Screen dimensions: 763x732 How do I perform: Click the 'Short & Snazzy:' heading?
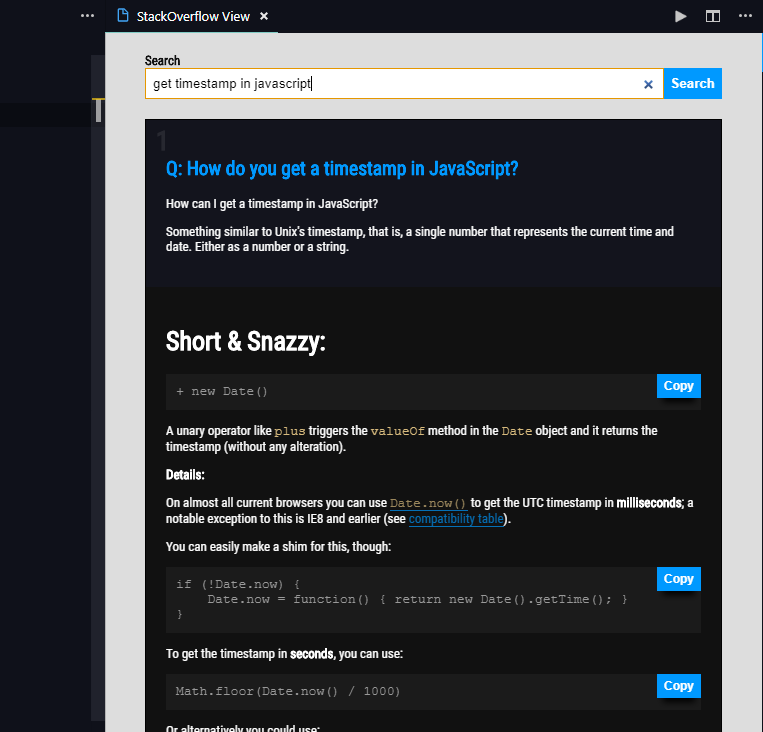coord(245,342)
